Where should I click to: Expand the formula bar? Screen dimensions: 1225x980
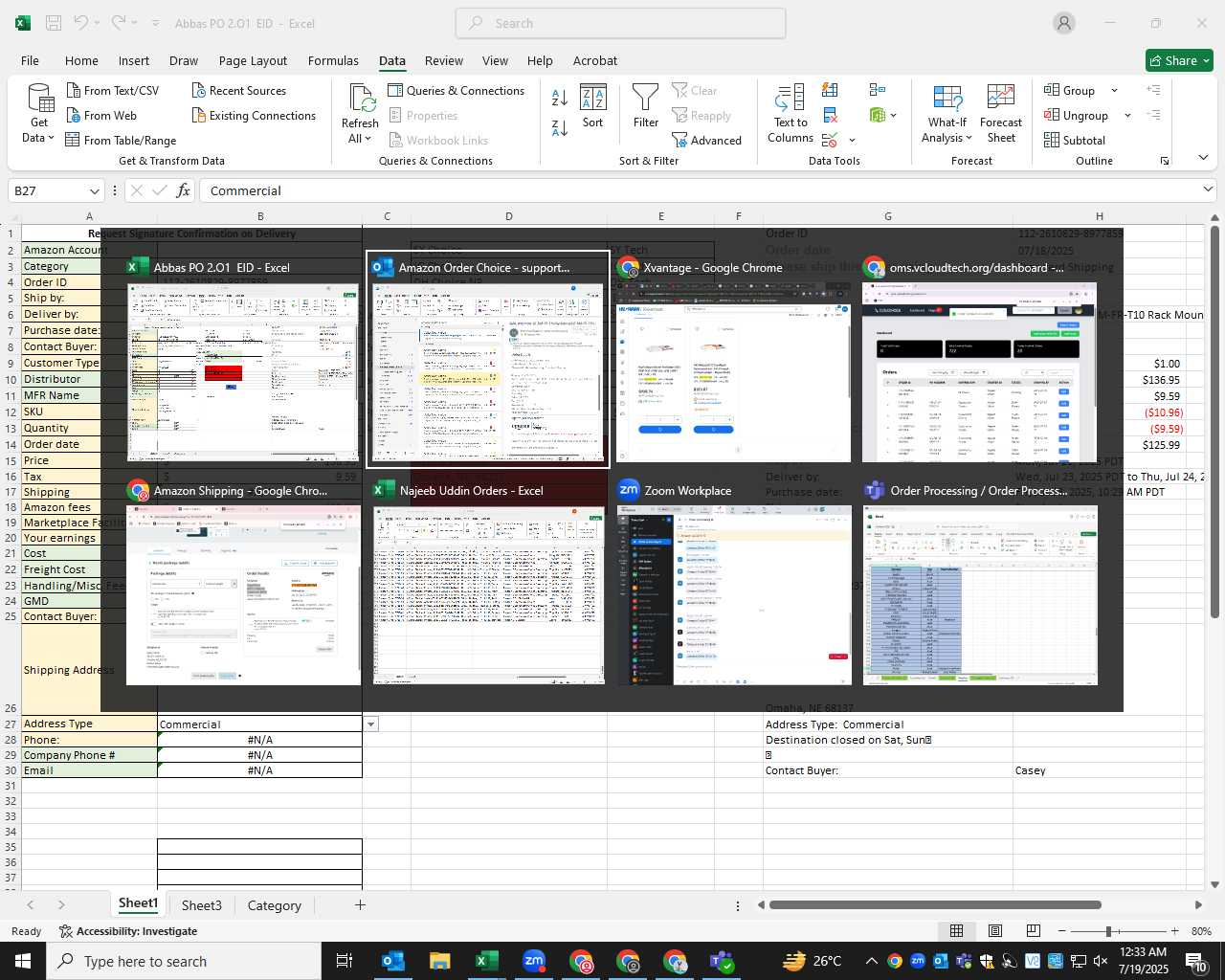[1207, 189]
